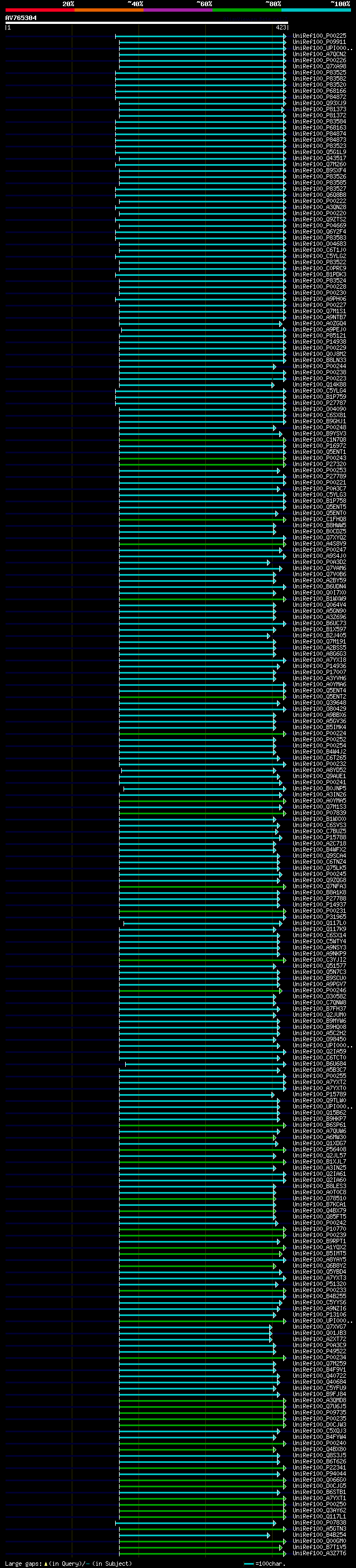Select the UniRef100_P00220 label
Viewport: 356px width, 1568px height.
click(319, 213)
